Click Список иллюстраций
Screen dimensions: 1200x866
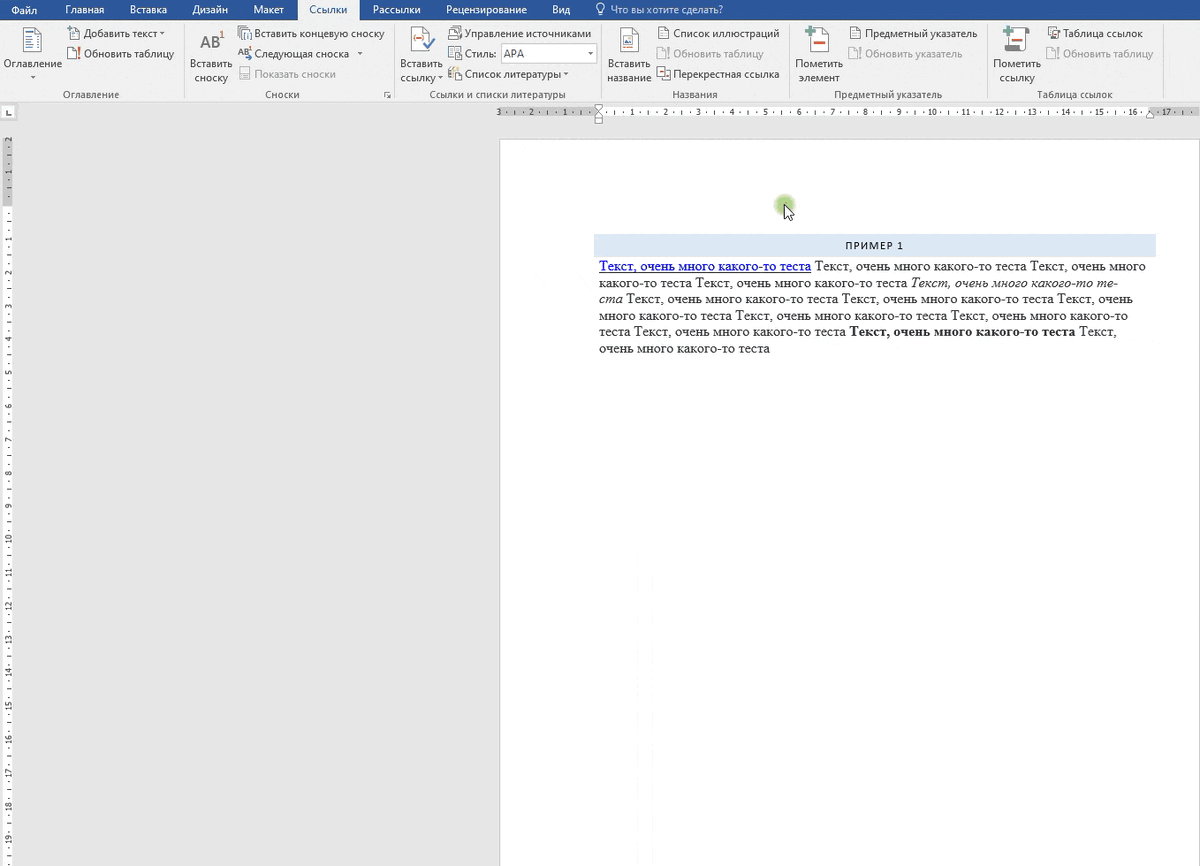coord(718,34)
